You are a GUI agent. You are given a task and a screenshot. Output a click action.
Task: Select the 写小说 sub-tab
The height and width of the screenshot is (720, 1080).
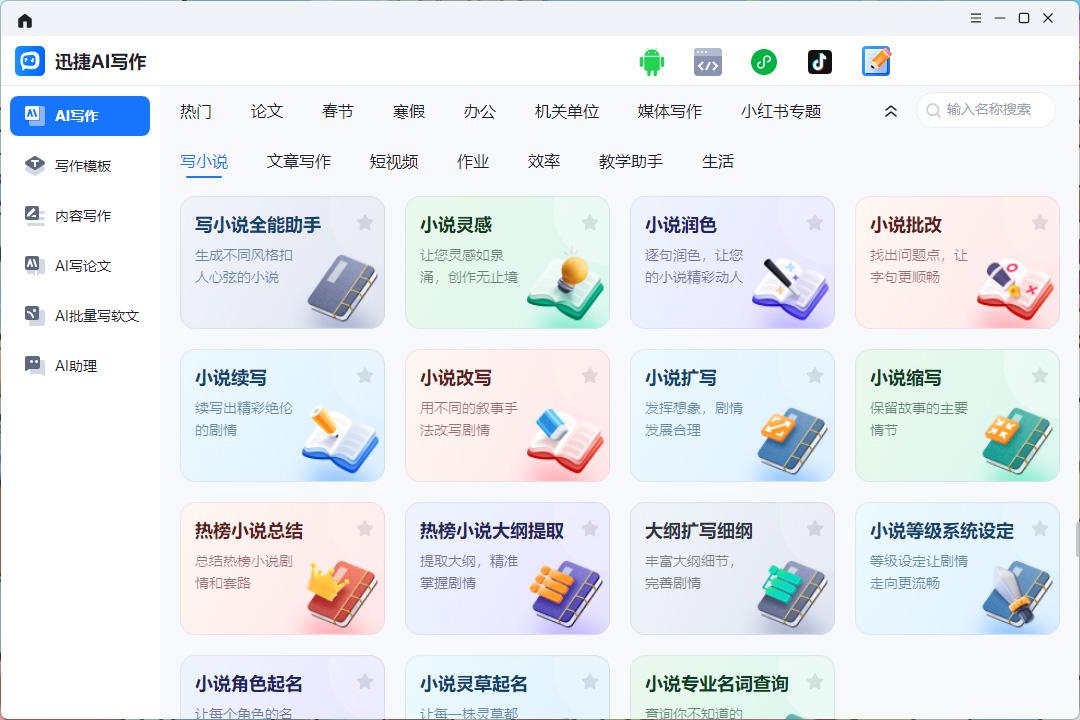[204, 162]
